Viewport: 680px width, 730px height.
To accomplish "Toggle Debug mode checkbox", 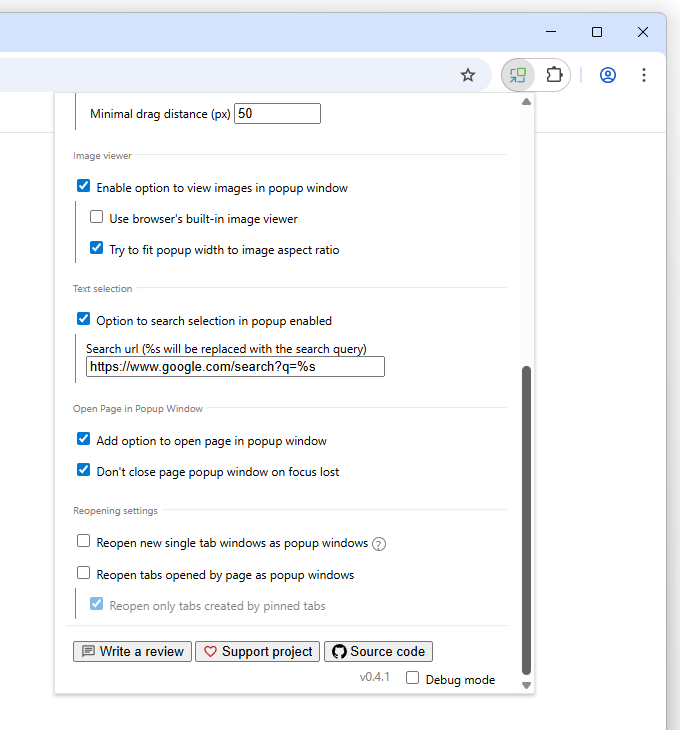I will coord(412,677).
